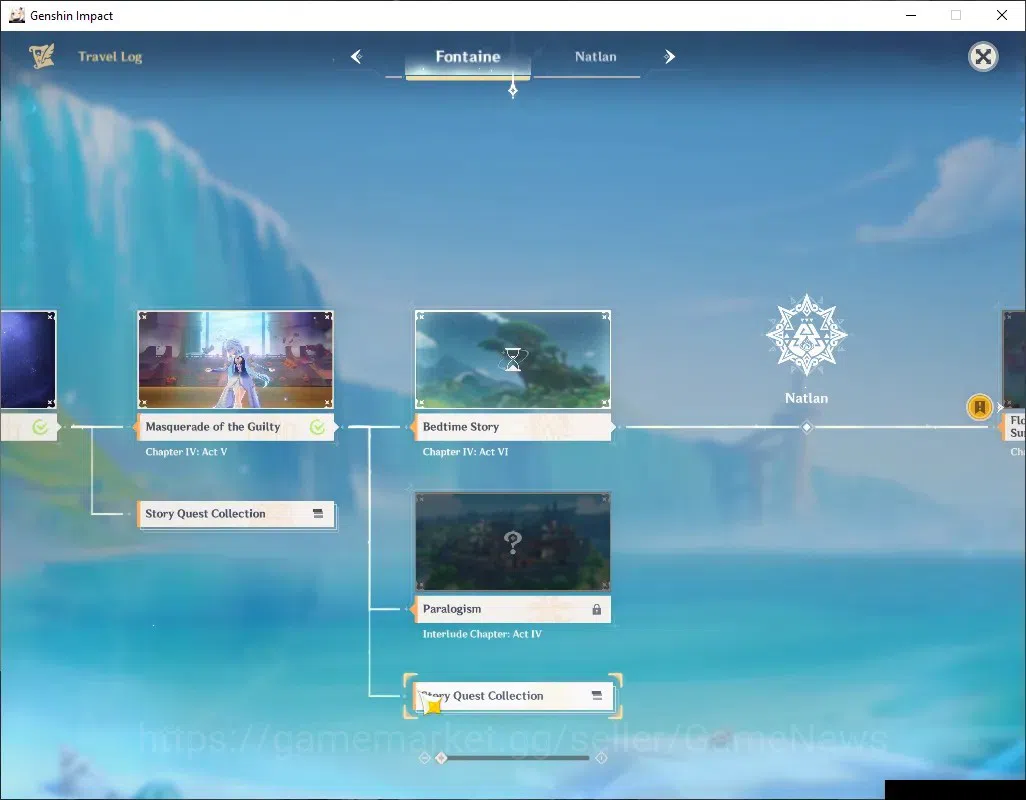This screenshot has width=1026, height=800.
Task: Click the lock icon on Paralogism
Action: coord(597,610)
